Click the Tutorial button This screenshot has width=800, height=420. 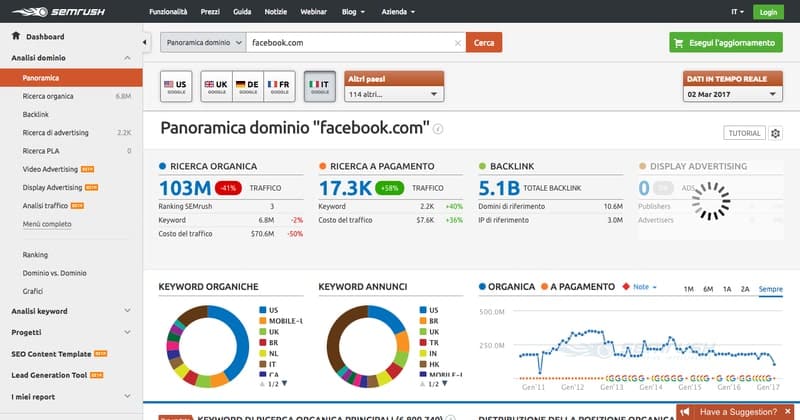click(x=744, y=133)
